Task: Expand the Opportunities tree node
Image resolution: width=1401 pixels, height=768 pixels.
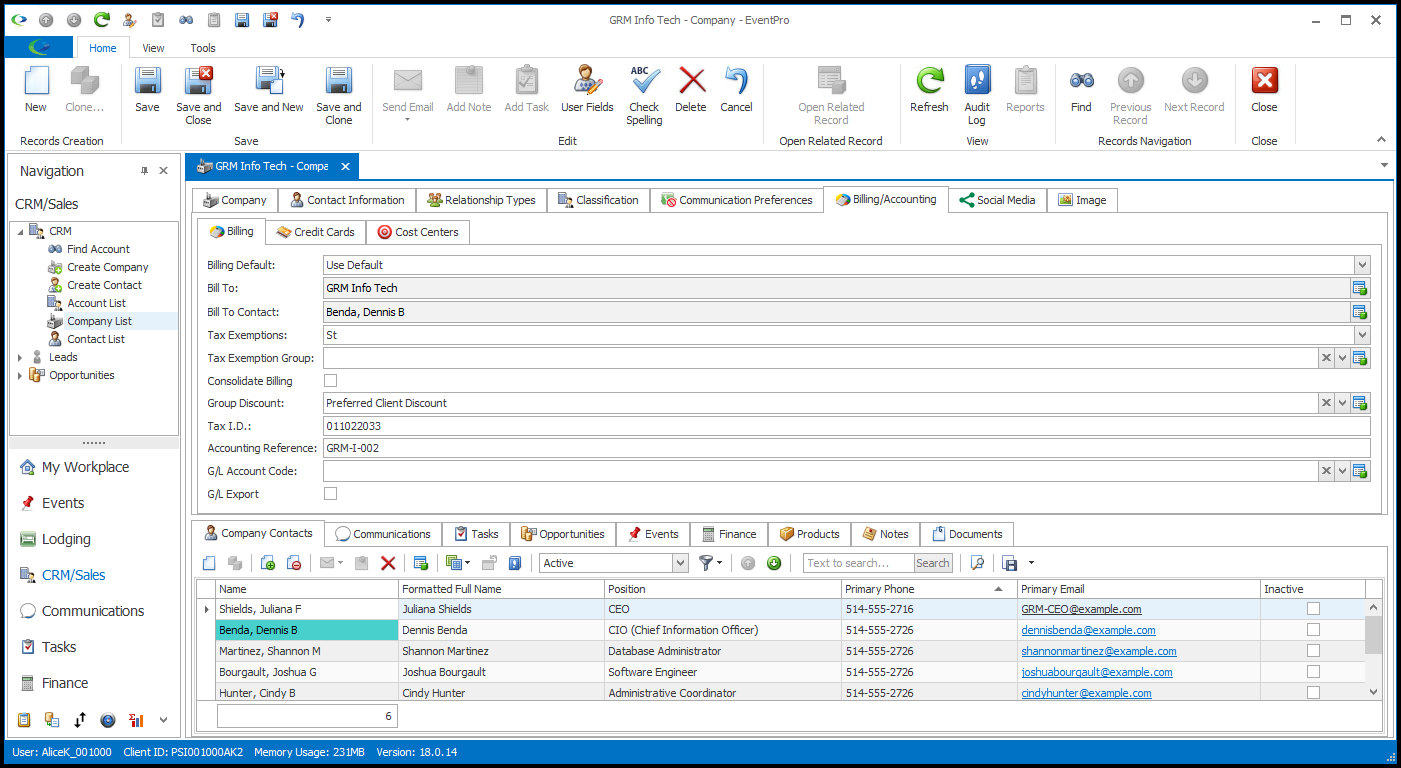Action: pos(20,375)
